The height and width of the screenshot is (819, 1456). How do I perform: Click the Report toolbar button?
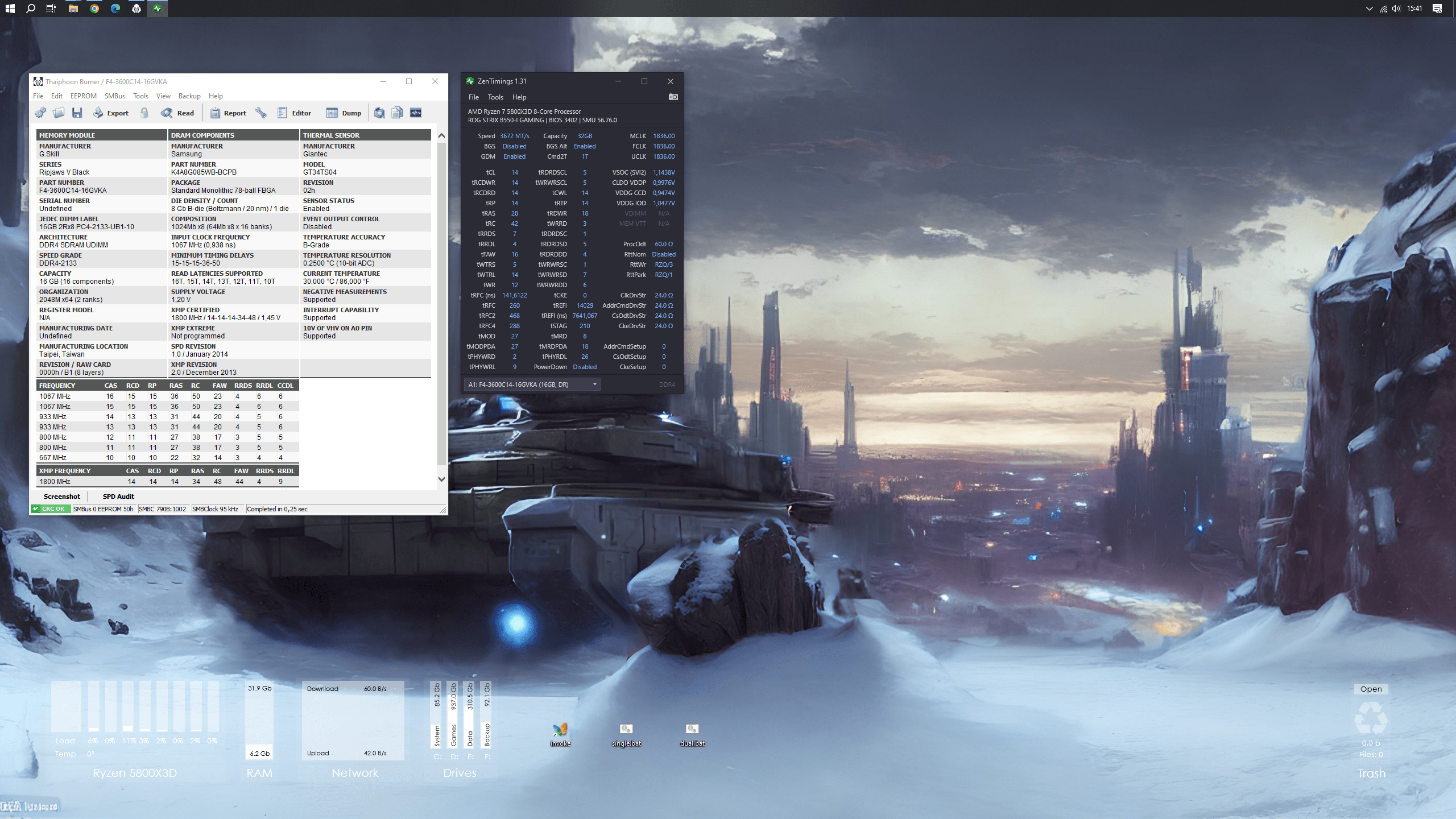pos(228,113)
